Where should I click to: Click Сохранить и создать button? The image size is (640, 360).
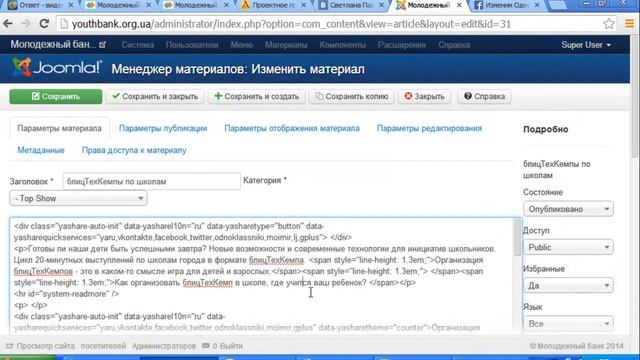[256, 96]
